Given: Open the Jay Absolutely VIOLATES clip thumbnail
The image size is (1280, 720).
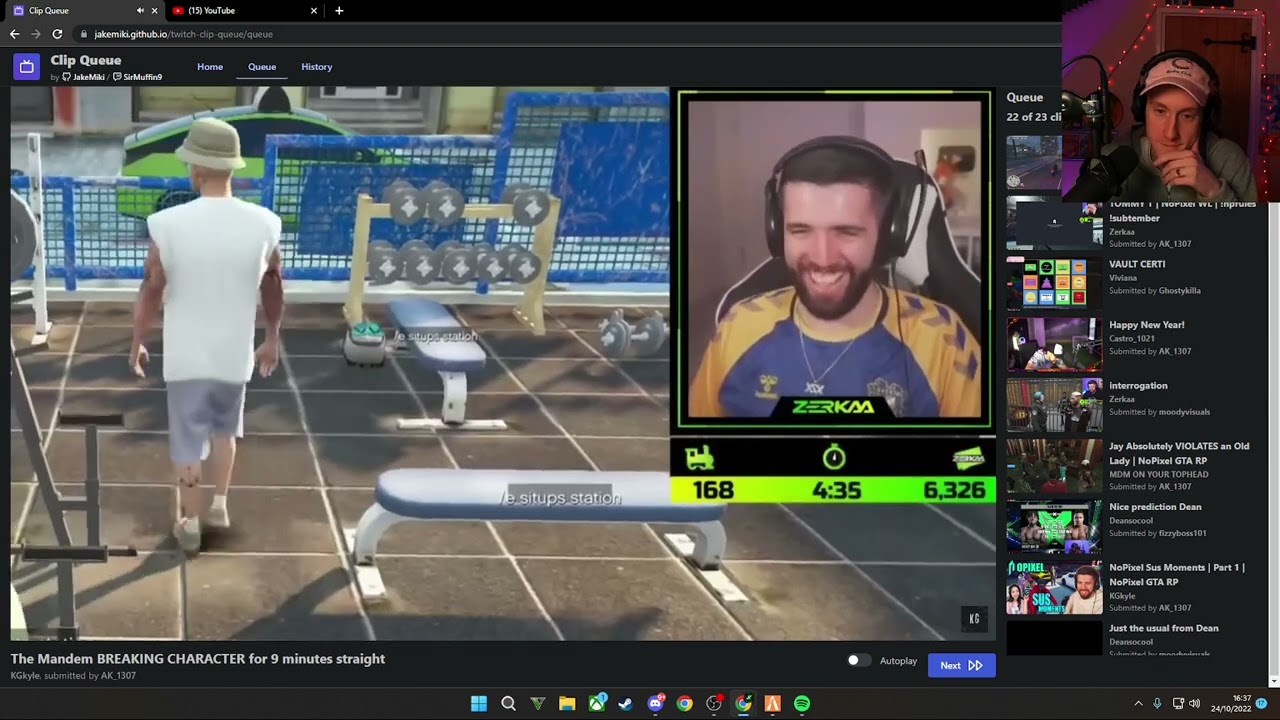Looking at the screenshot, I should [x=1054, y=466].
